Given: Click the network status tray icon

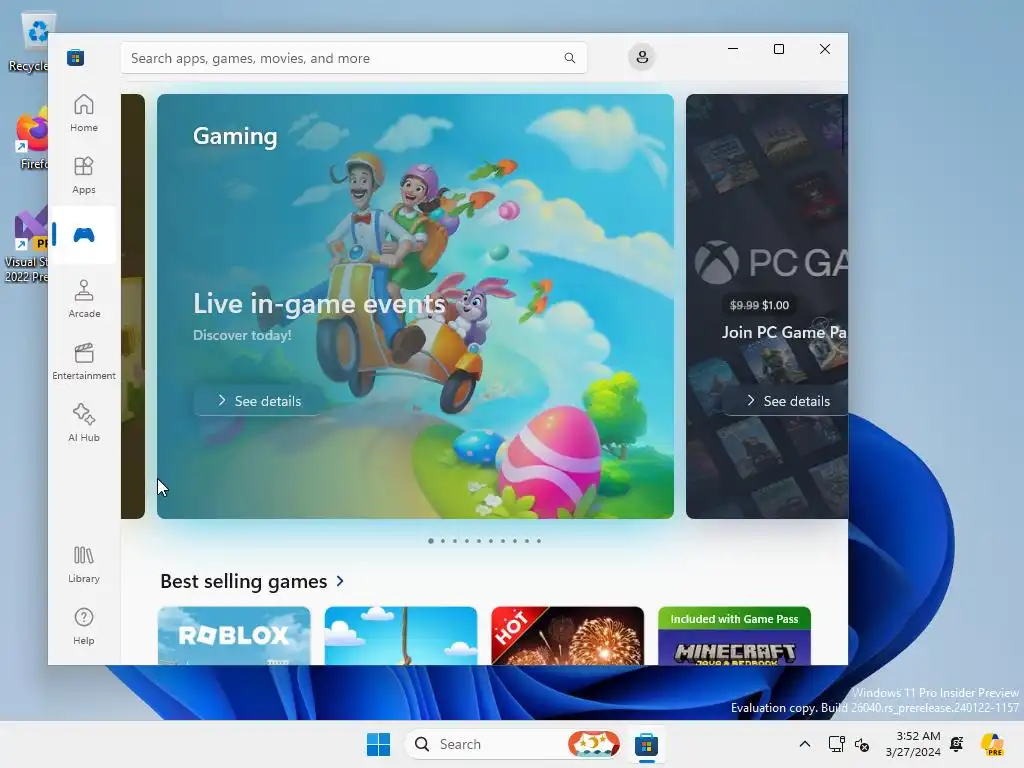Looking at the screenshot, I should tap(836, 744).
